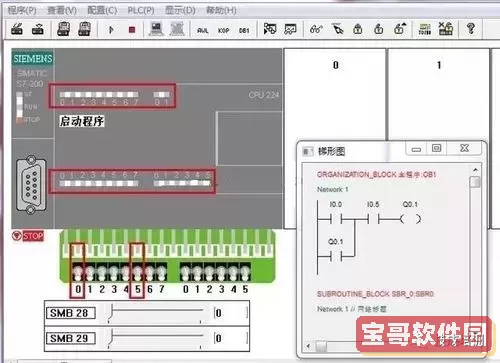Open the 查看(V) menu
This screenshot has height=363, width=500.
(62, 10)
